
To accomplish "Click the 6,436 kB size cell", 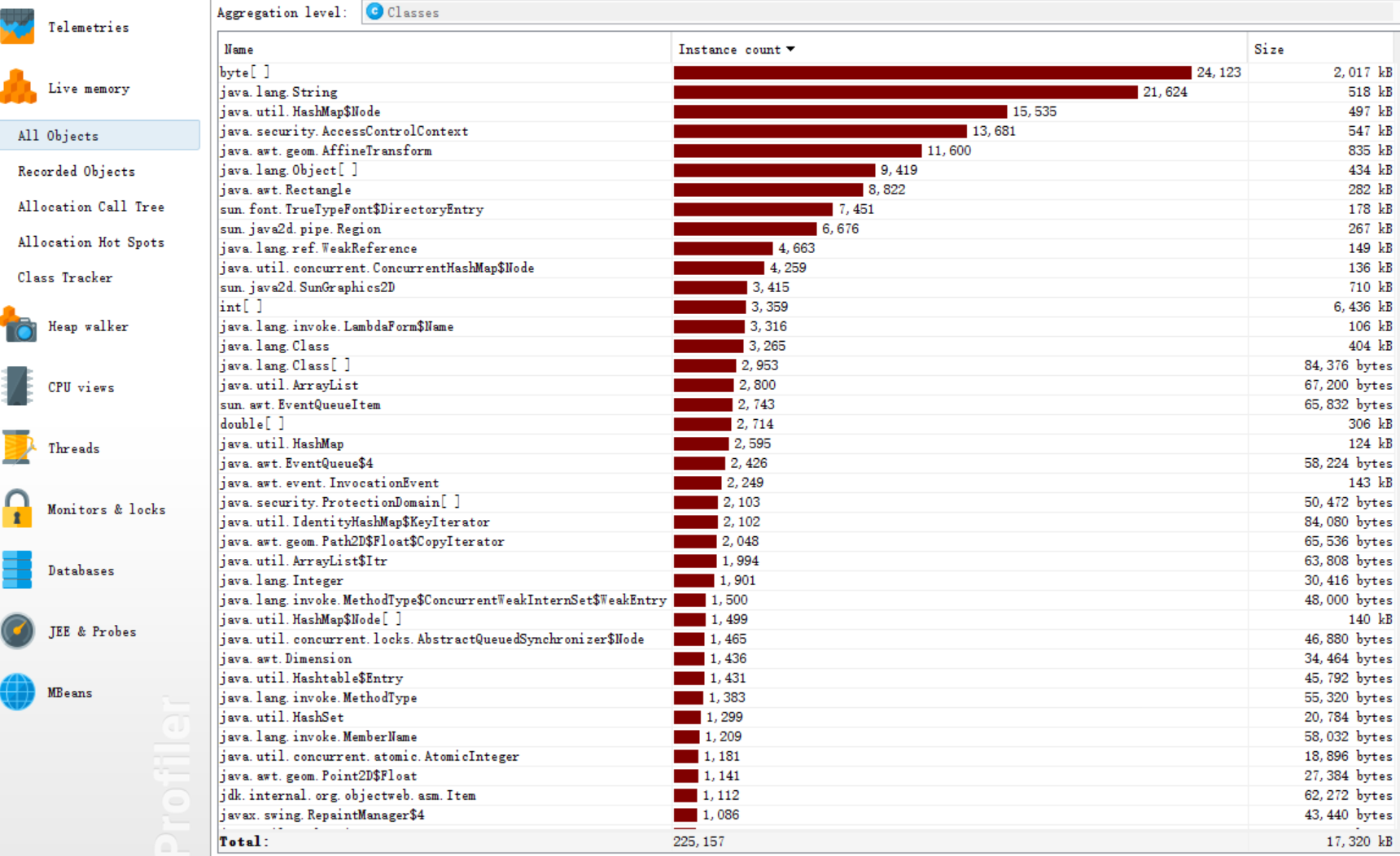I will (1363, 307).
